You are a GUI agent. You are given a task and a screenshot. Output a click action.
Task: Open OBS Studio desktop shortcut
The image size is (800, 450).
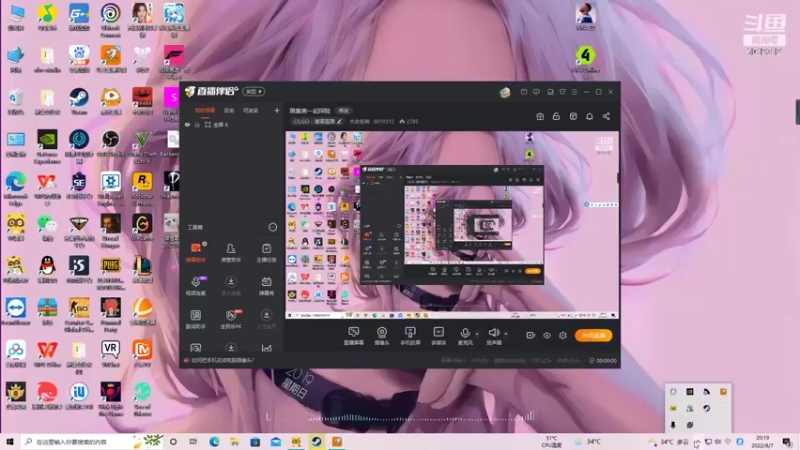(110, 144)
